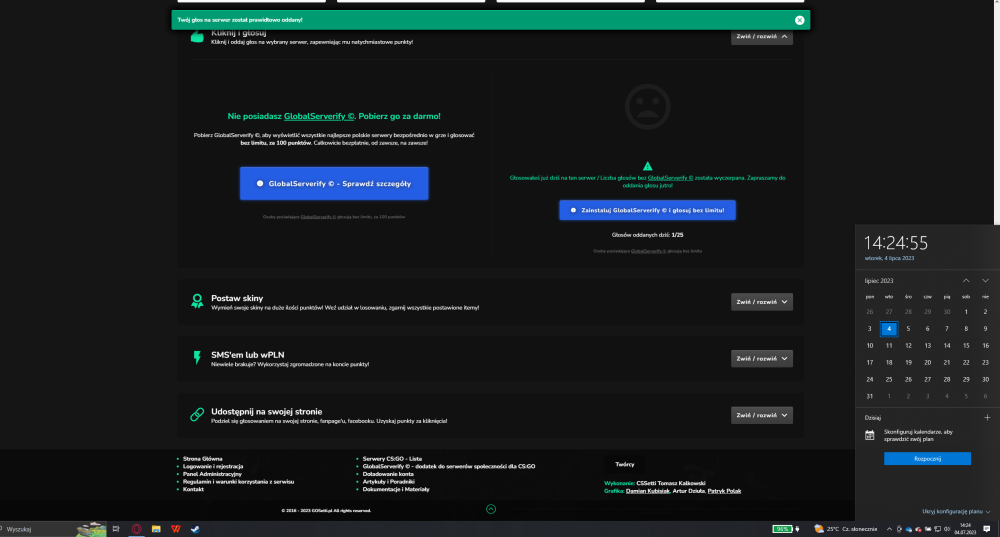Select July 15 in the calendar
Viewport: 1000px width, 537px height.
966,346
